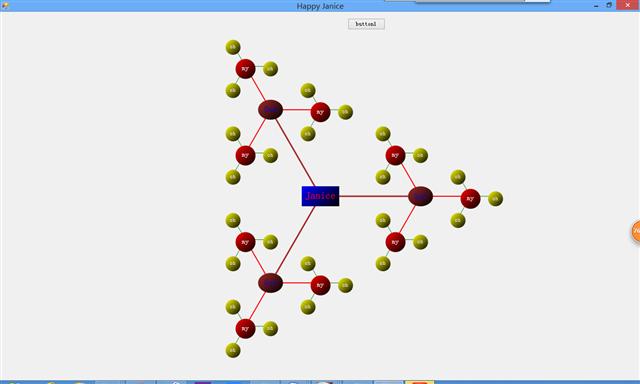Click the button1 button

click(366, 24)
